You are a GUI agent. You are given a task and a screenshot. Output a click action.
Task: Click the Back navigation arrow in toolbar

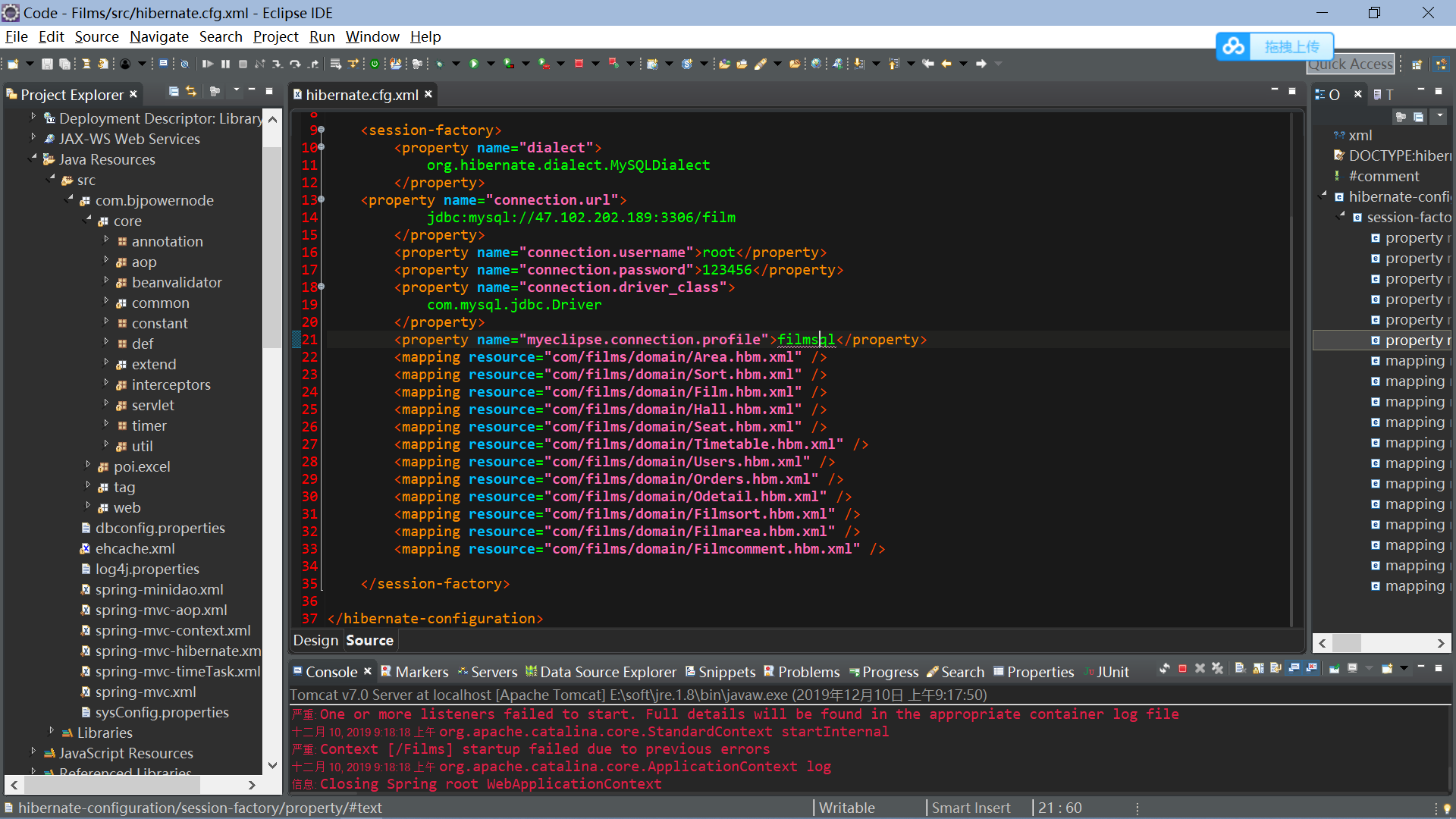pos(946,64)
